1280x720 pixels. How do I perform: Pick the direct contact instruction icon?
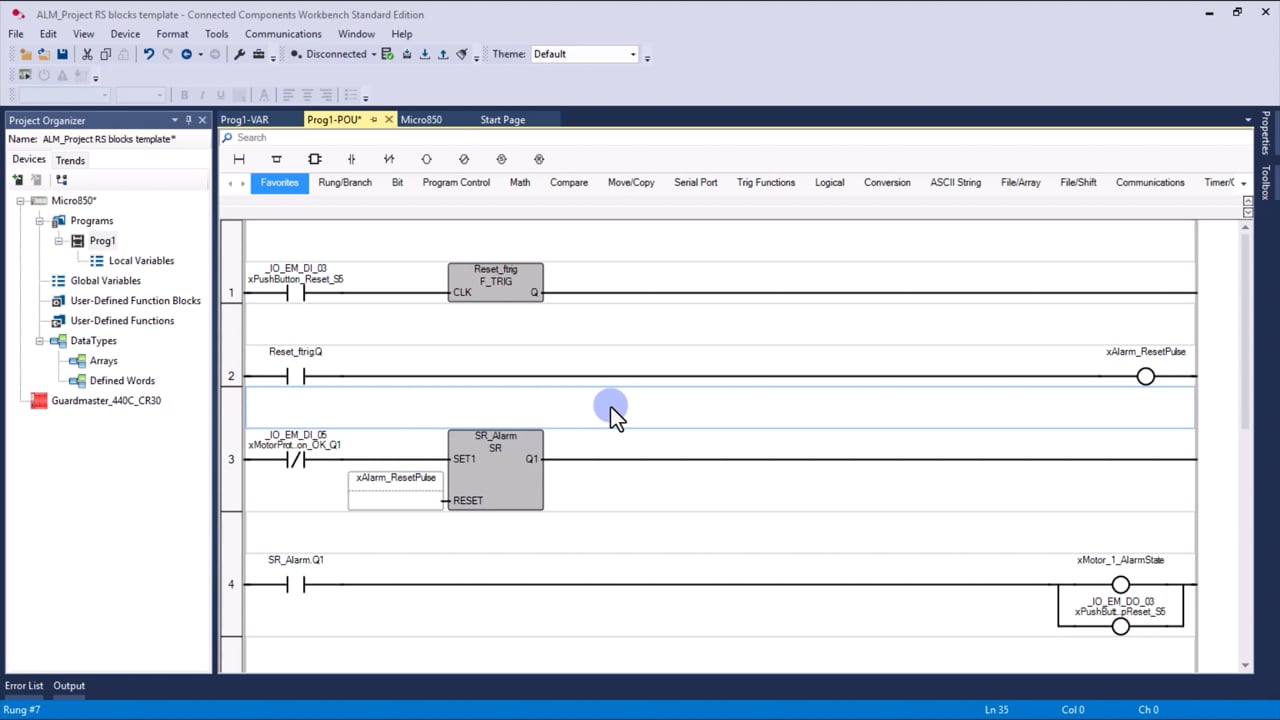click(351, 159)
